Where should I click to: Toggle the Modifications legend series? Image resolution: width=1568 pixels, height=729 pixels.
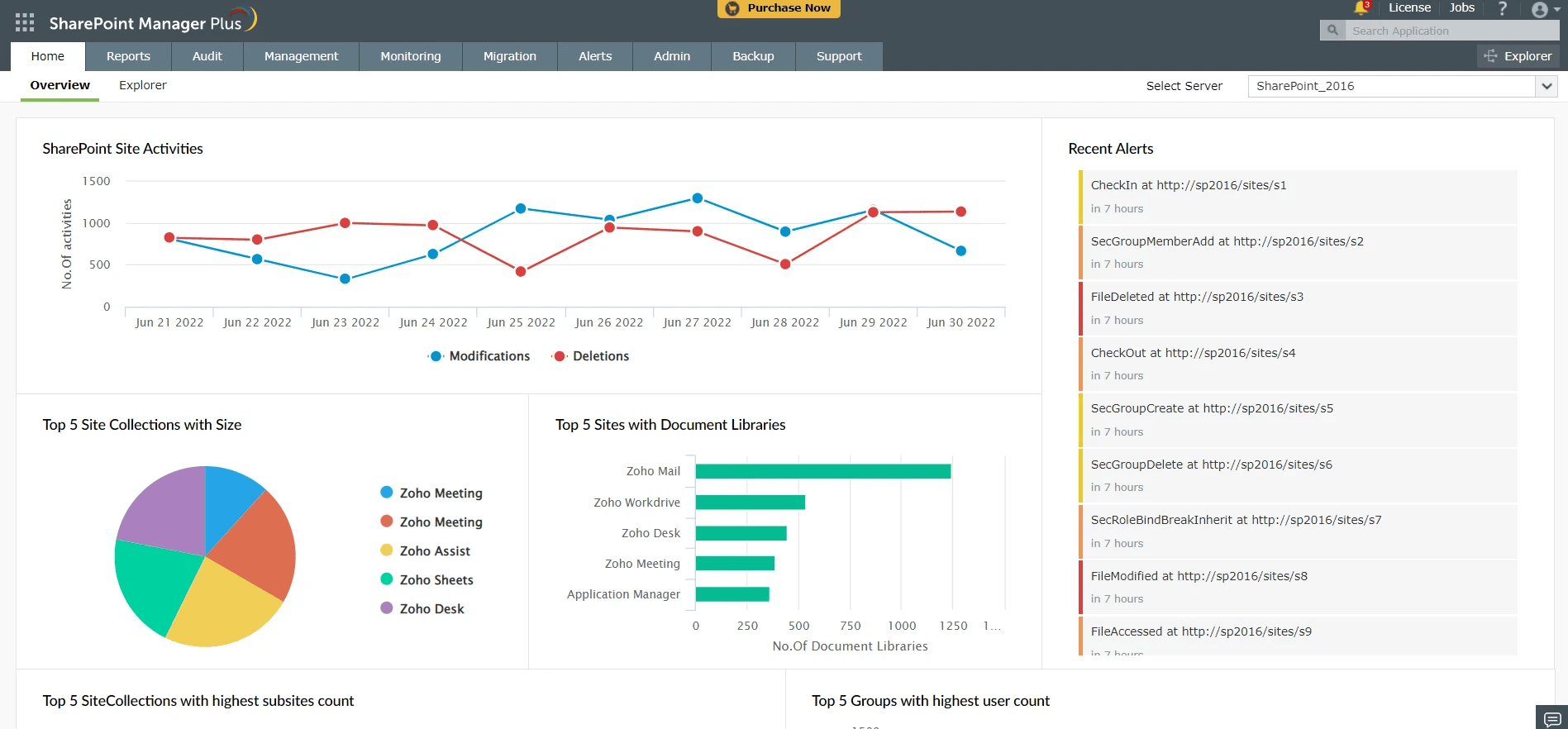479,356
